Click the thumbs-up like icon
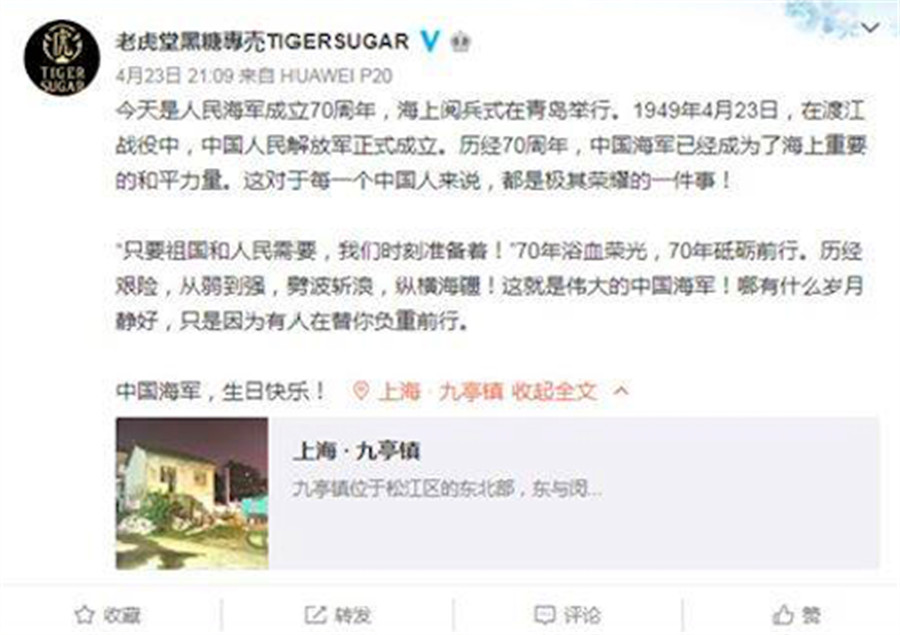 (783, 615)
